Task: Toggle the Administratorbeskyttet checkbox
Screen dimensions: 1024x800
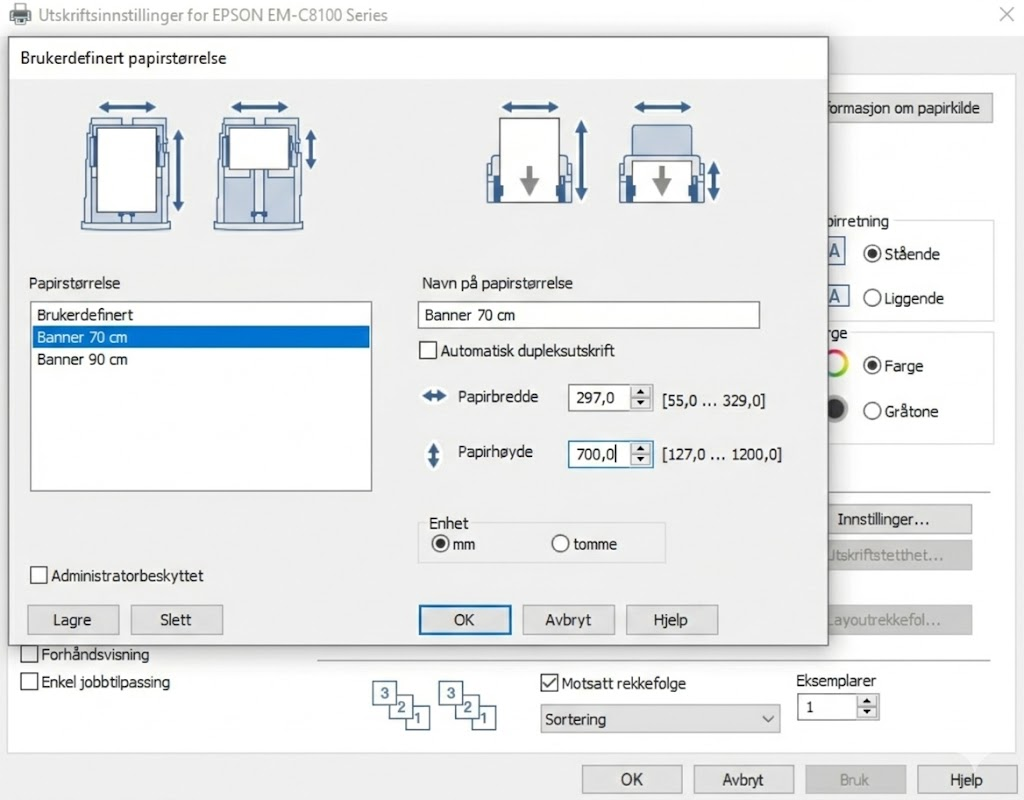Action: (39, 576)
